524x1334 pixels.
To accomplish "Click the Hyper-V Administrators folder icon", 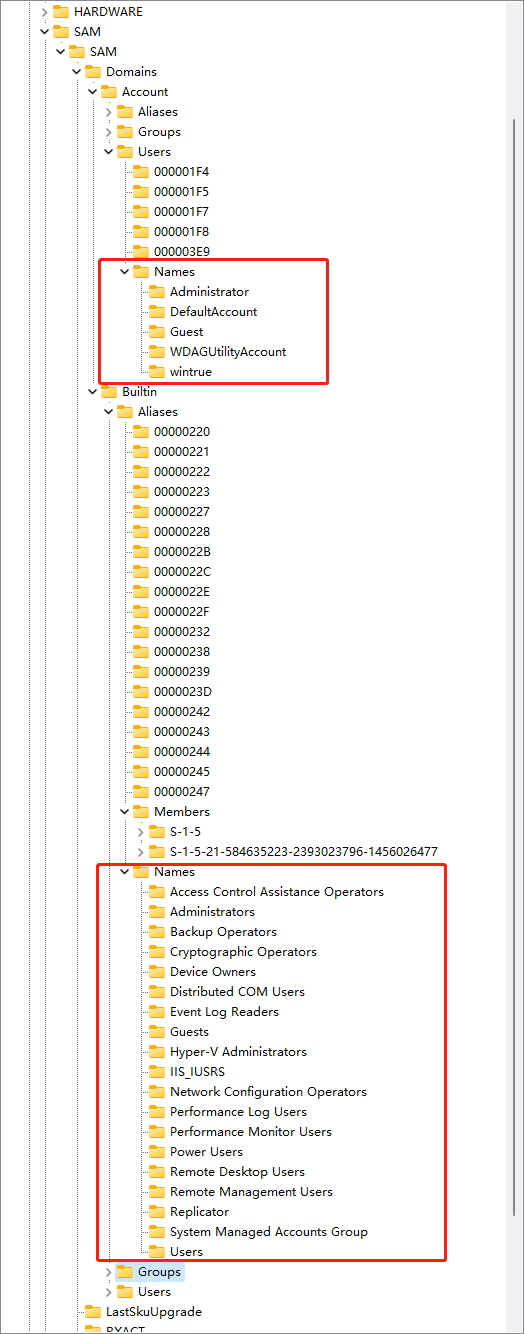I will [x=157, y=1052].
